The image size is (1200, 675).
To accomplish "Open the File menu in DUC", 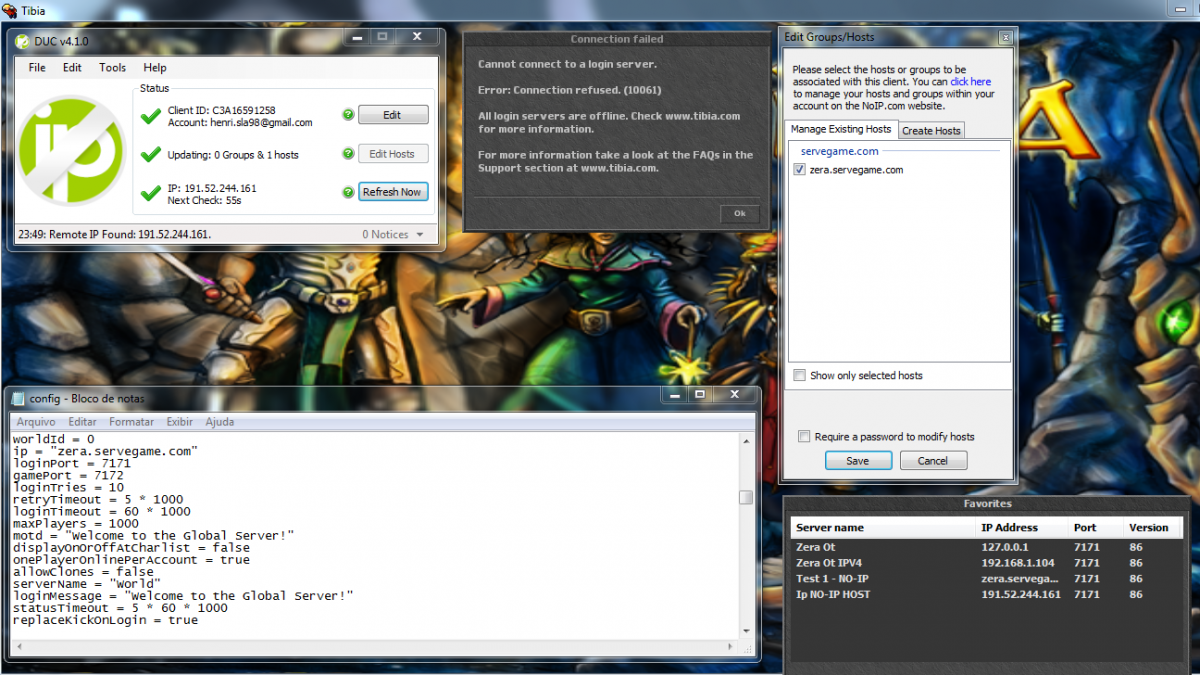I will (x=37, y=68).
